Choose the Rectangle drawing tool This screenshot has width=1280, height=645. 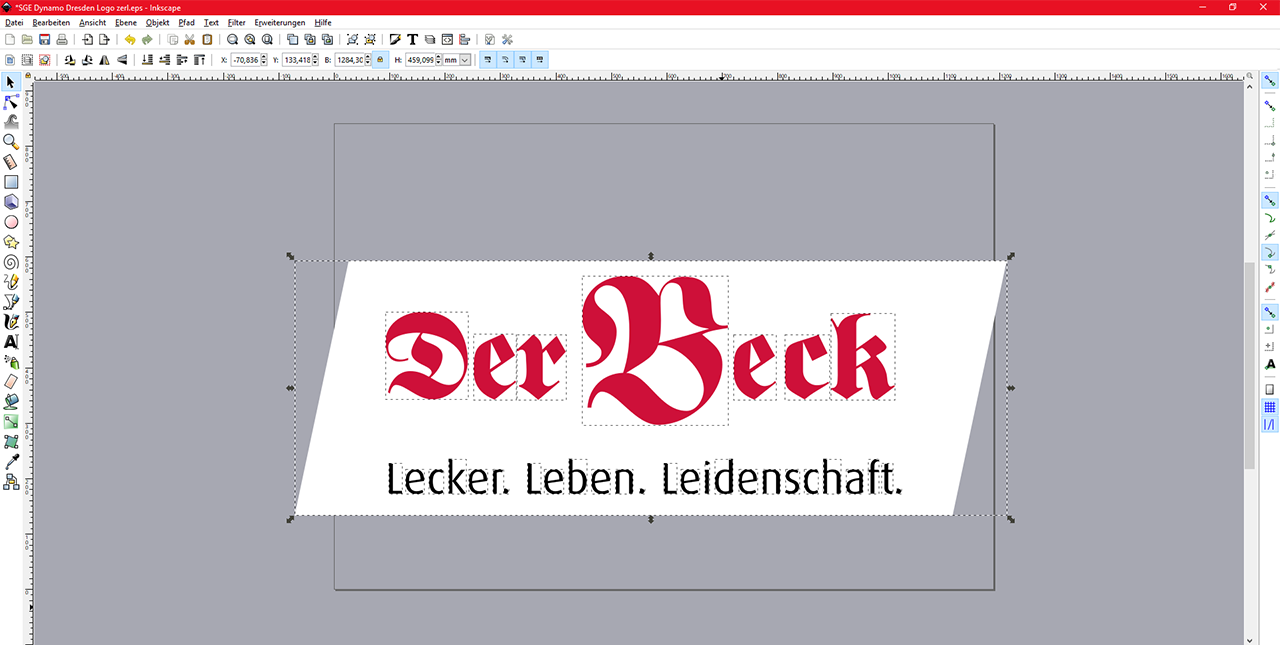[11, 182]
